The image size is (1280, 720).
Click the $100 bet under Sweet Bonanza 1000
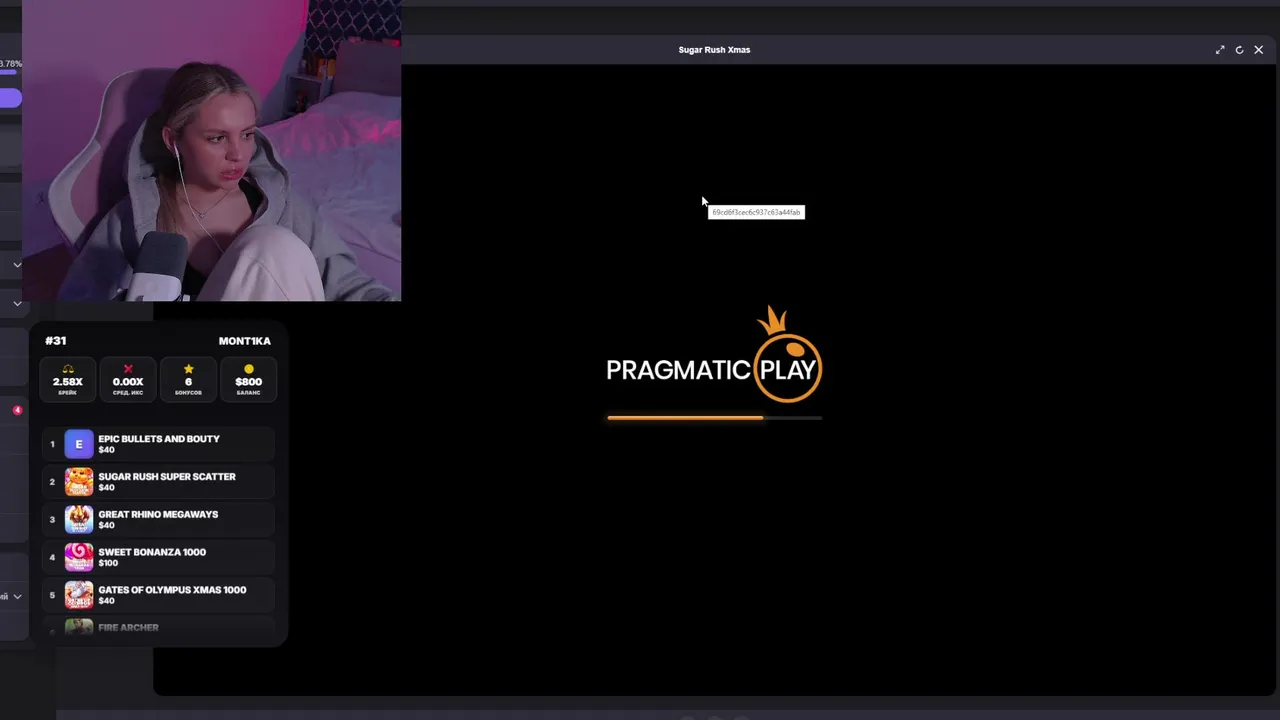107,563
